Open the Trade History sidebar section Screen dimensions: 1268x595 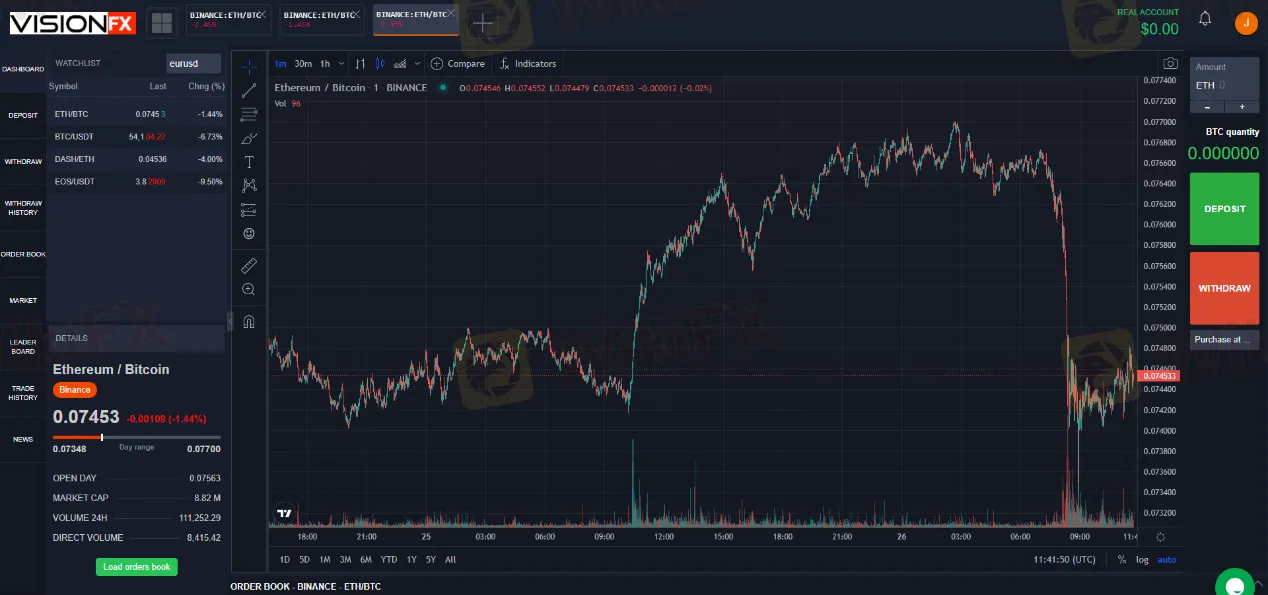pyautogui.click(x=22, y=393)
